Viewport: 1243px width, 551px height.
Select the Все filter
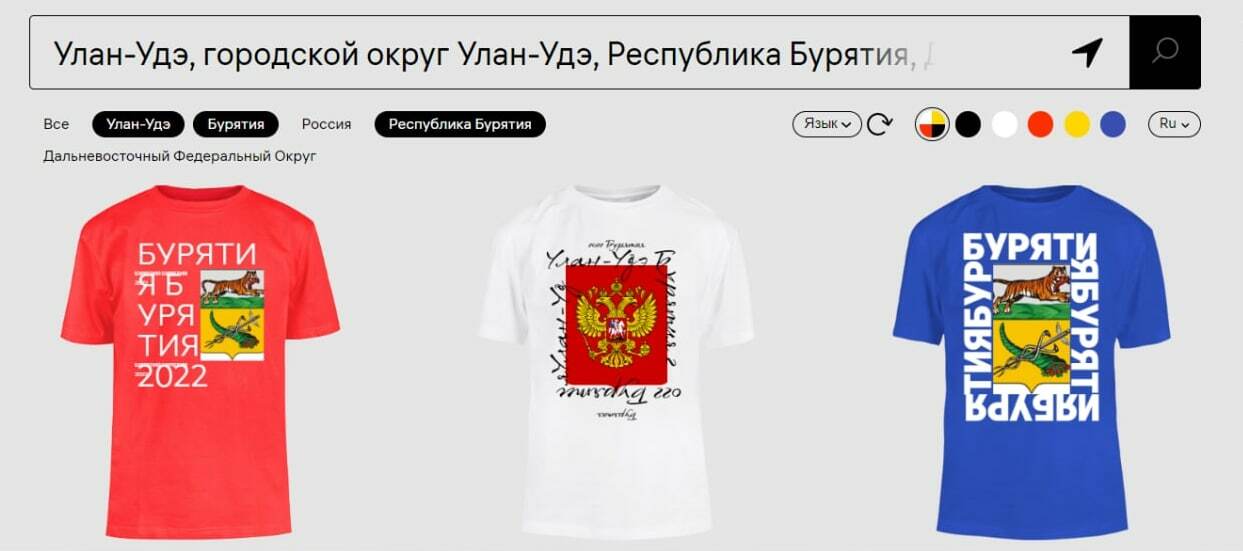pos(57,124)
